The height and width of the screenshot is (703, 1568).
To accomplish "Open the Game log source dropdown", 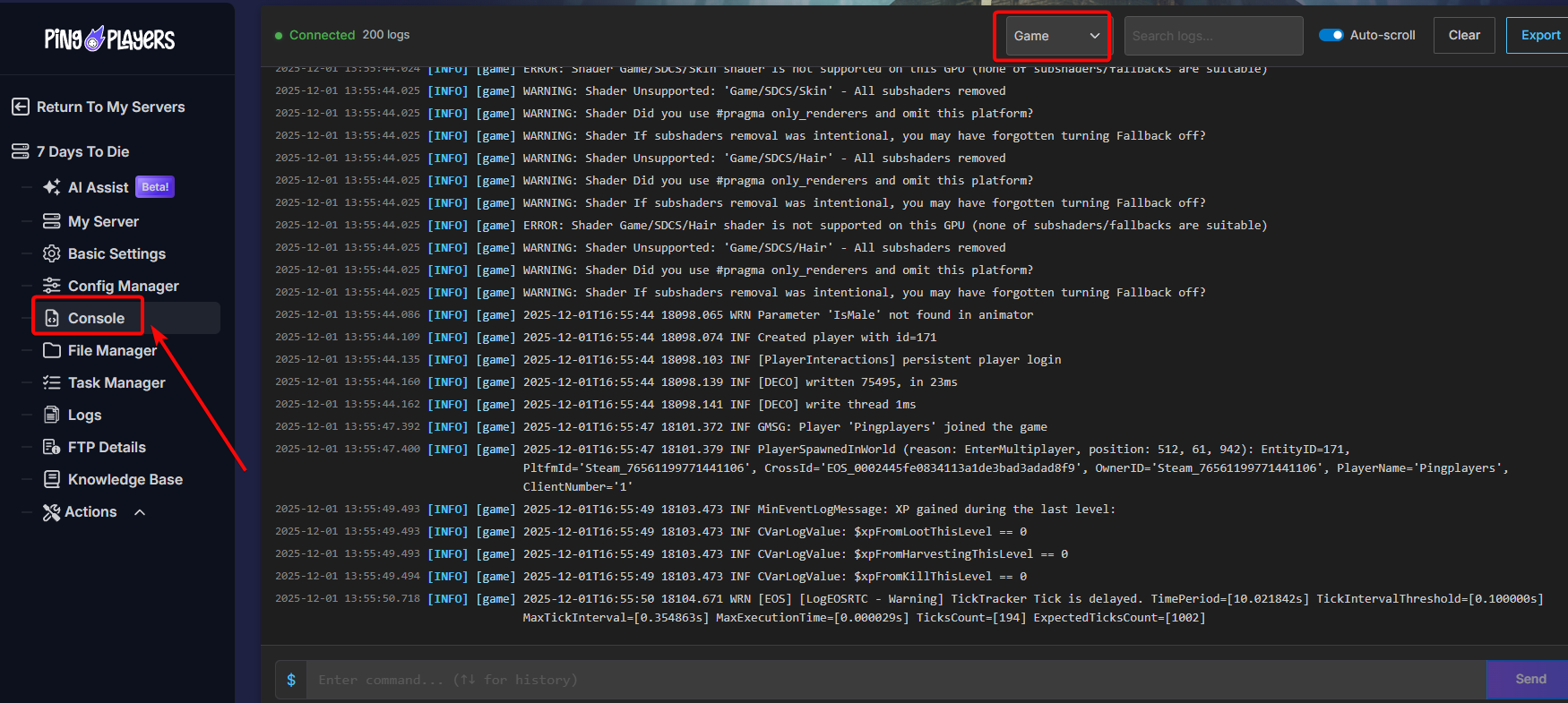I will point(1055,36).
